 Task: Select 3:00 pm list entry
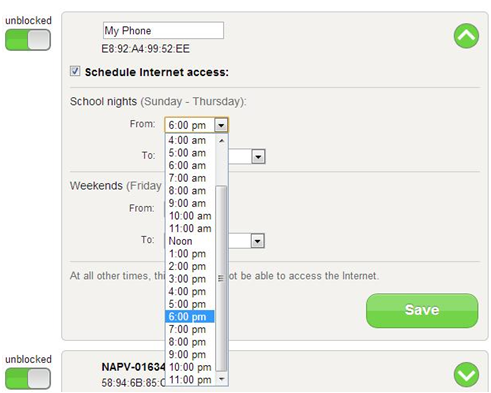click(x=190, y=279)
